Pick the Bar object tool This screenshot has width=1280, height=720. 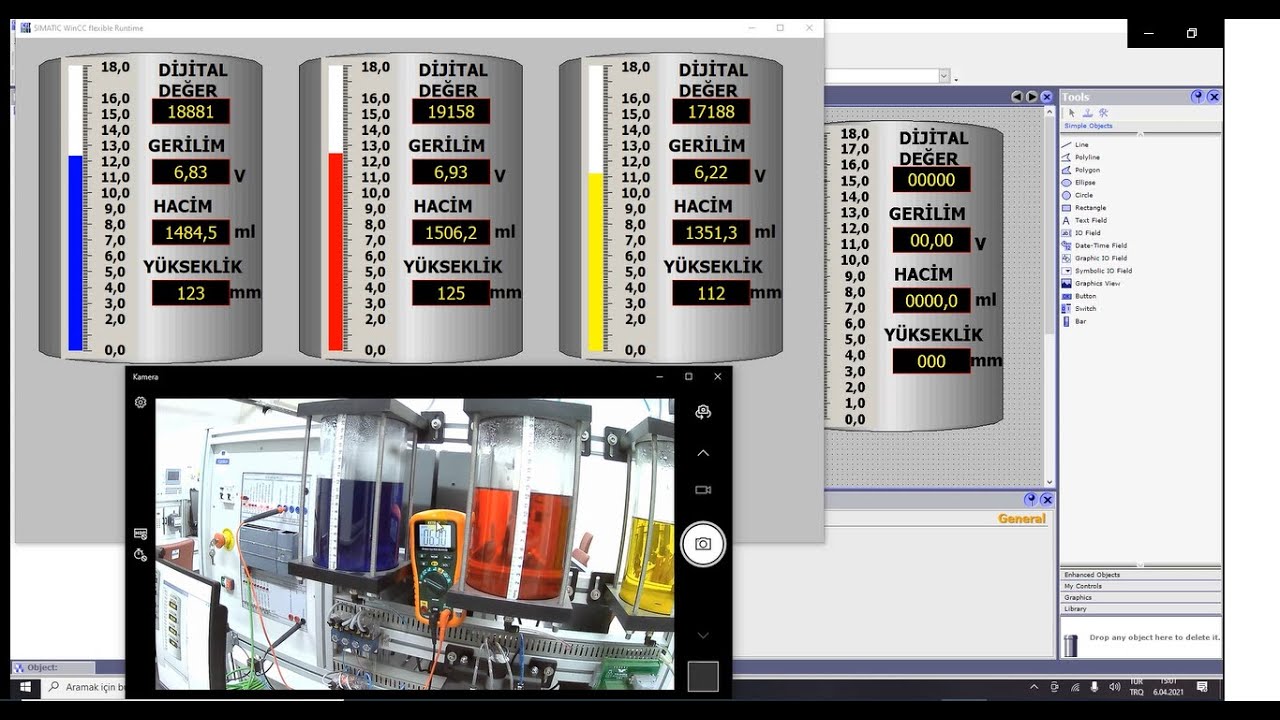(x=1074, y=321)
